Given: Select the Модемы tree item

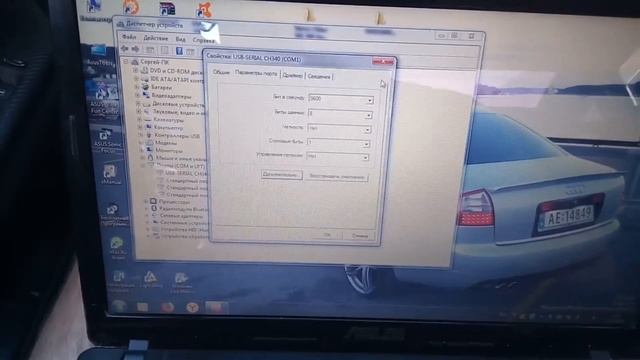Looking at the screenshot, I should (166, 143).
